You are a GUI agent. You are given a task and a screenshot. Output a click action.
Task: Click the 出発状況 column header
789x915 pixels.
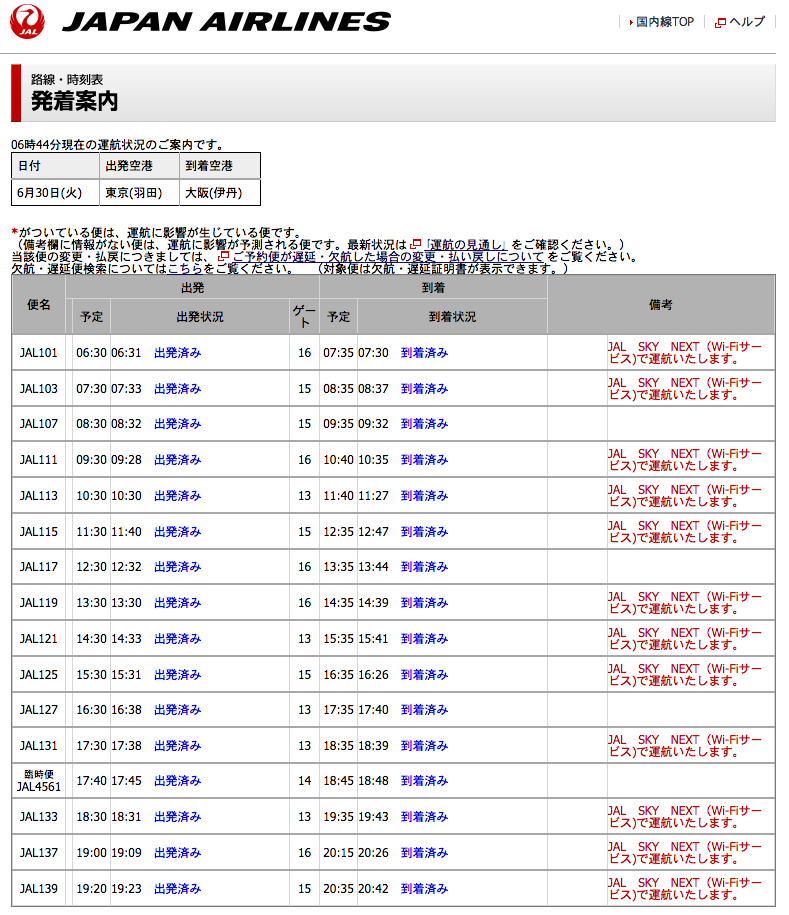(x=200, y=317)
